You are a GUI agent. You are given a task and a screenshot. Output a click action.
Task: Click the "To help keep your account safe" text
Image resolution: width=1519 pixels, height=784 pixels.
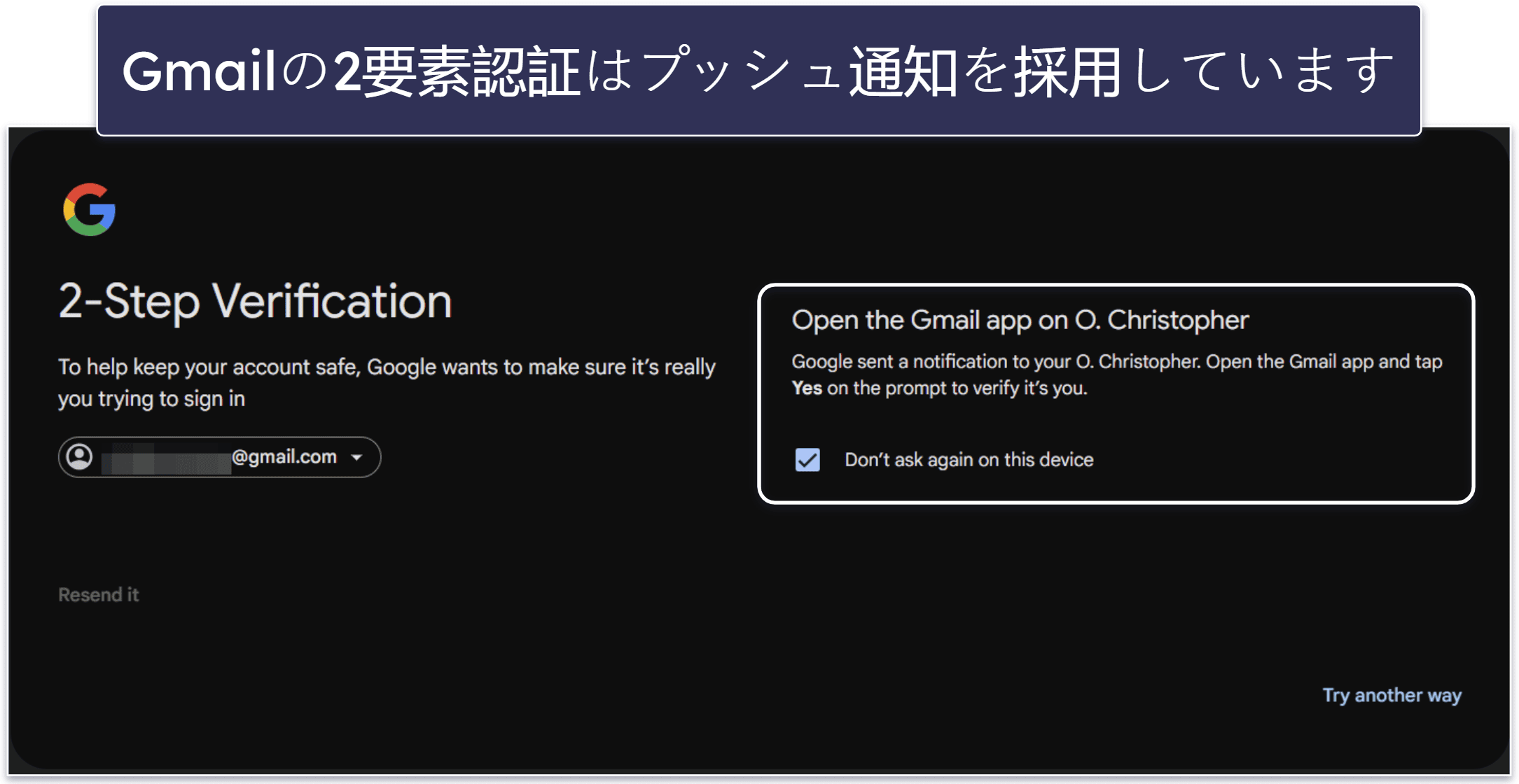coord(387,382)
